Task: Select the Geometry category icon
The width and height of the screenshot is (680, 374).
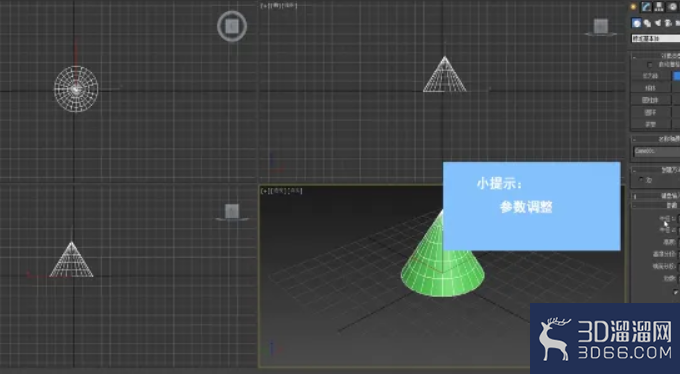Action: [637, 23]
